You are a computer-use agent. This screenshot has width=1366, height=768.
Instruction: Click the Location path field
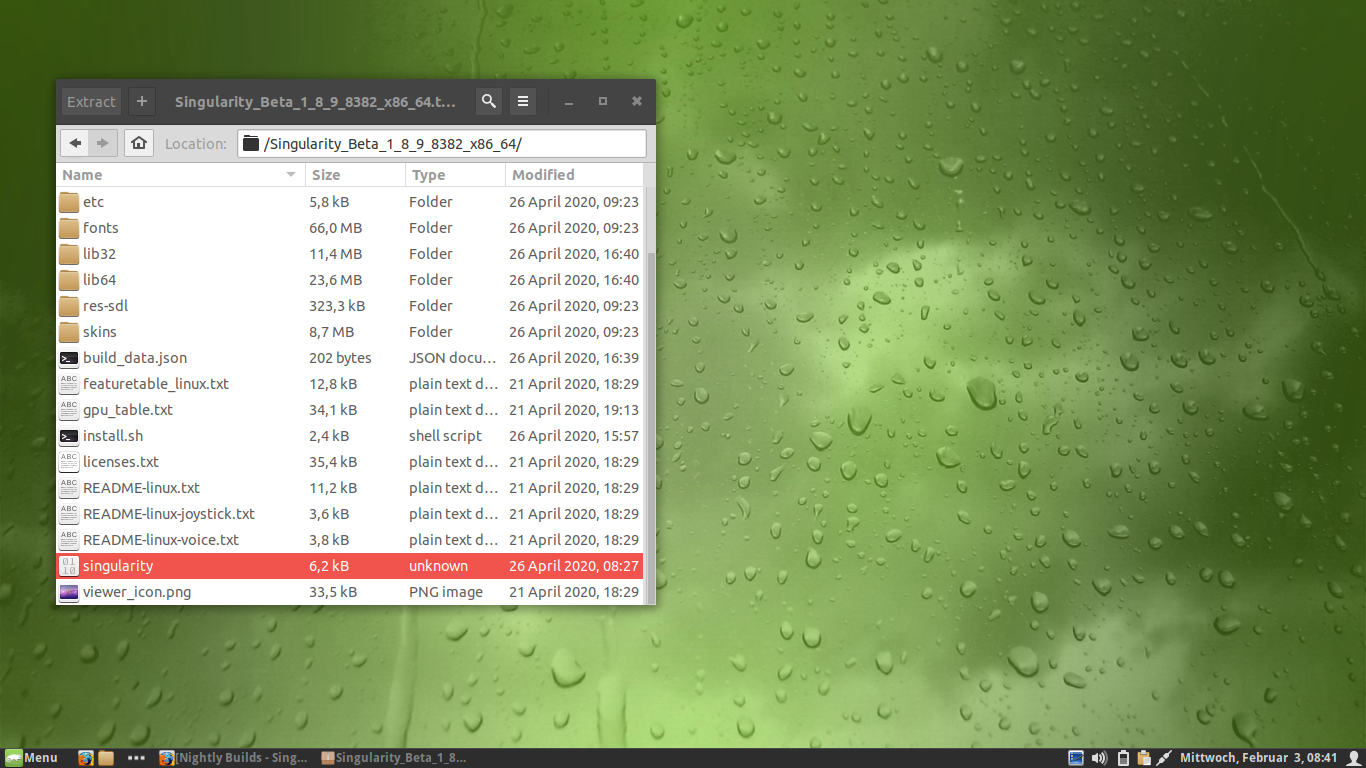tap(442, 144)
